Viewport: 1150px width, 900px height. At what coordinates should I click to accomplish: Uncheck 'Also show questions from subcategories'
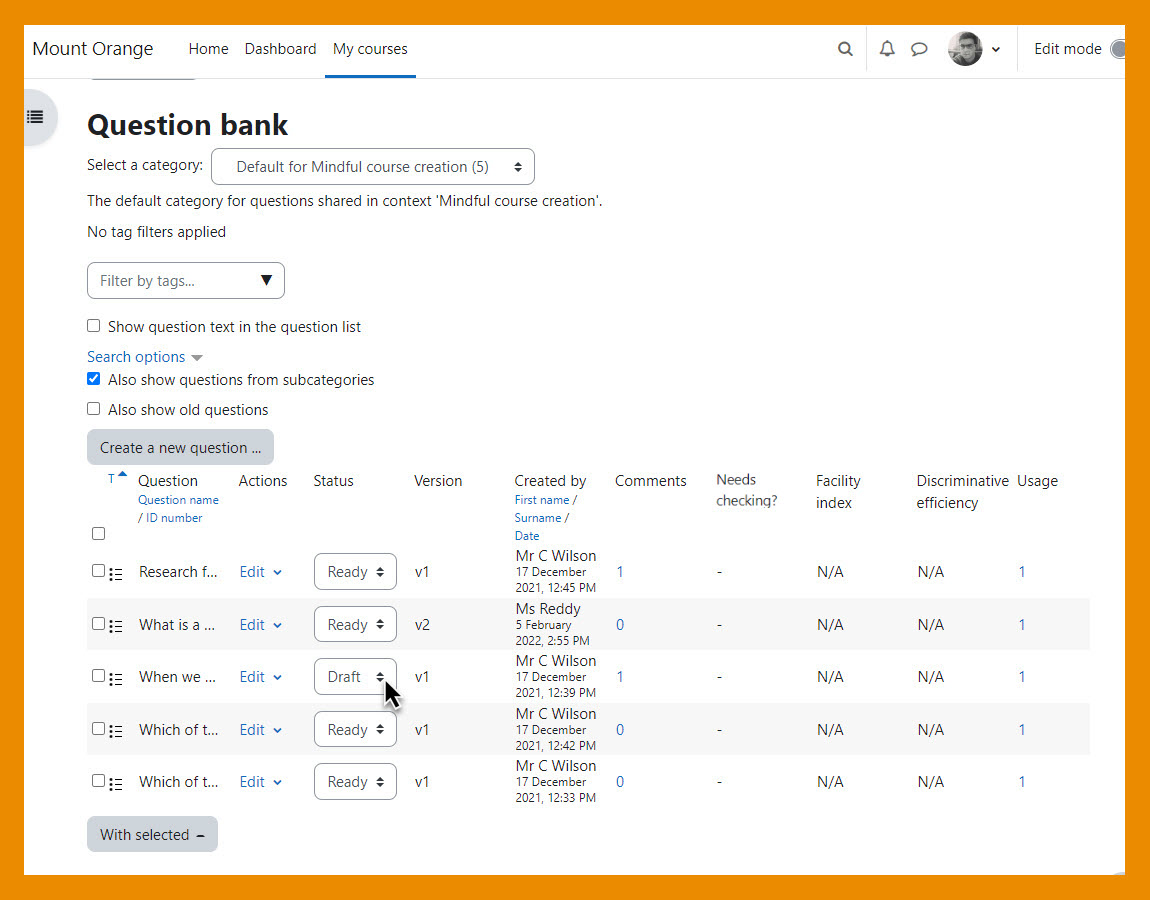(94, 379)
